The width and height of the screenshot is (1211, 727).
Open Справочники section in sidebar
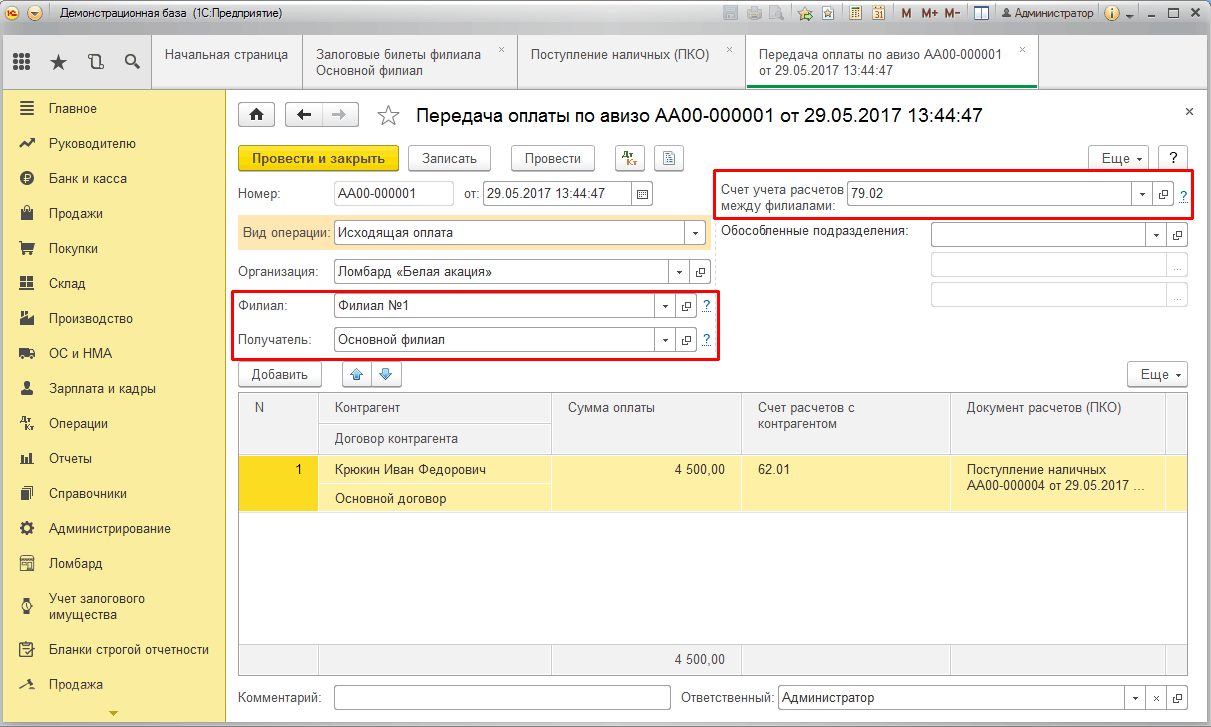tap(87, 493)
